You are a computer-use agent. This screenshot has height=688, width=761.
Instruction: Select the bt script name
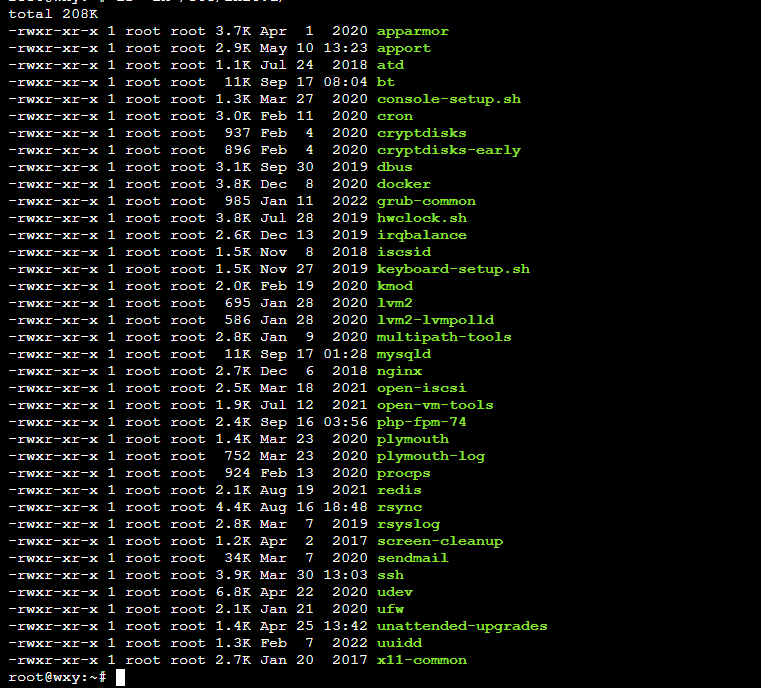click(386, 82)
